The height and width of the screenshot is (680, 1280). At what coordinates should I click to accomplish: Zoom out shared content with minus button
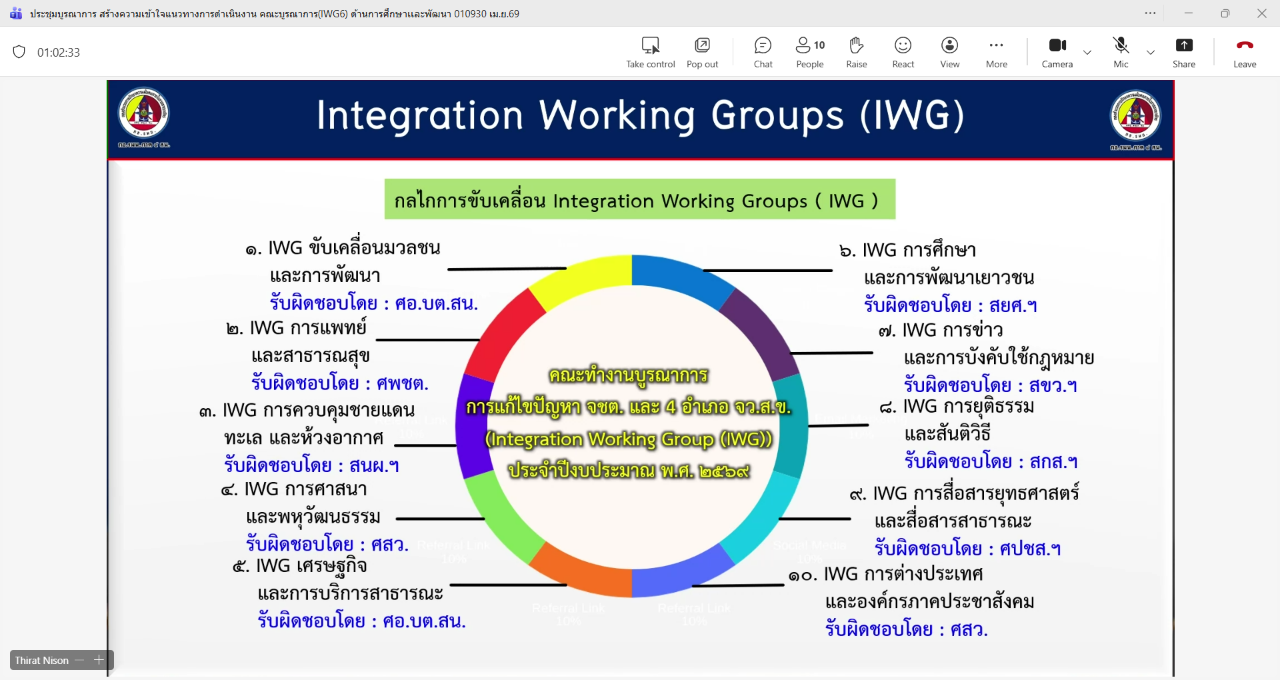80,660
